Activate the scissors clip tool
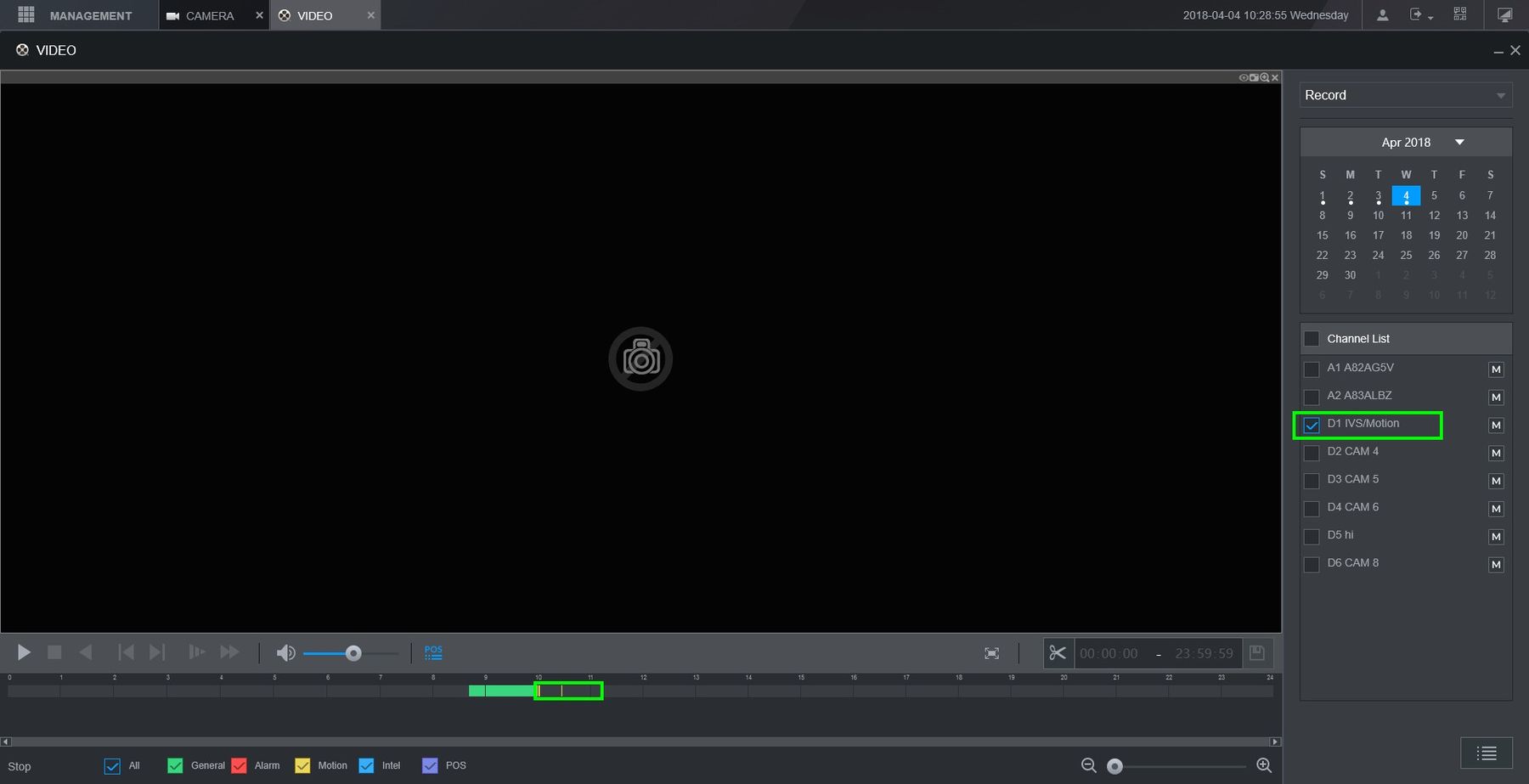 1058,653
